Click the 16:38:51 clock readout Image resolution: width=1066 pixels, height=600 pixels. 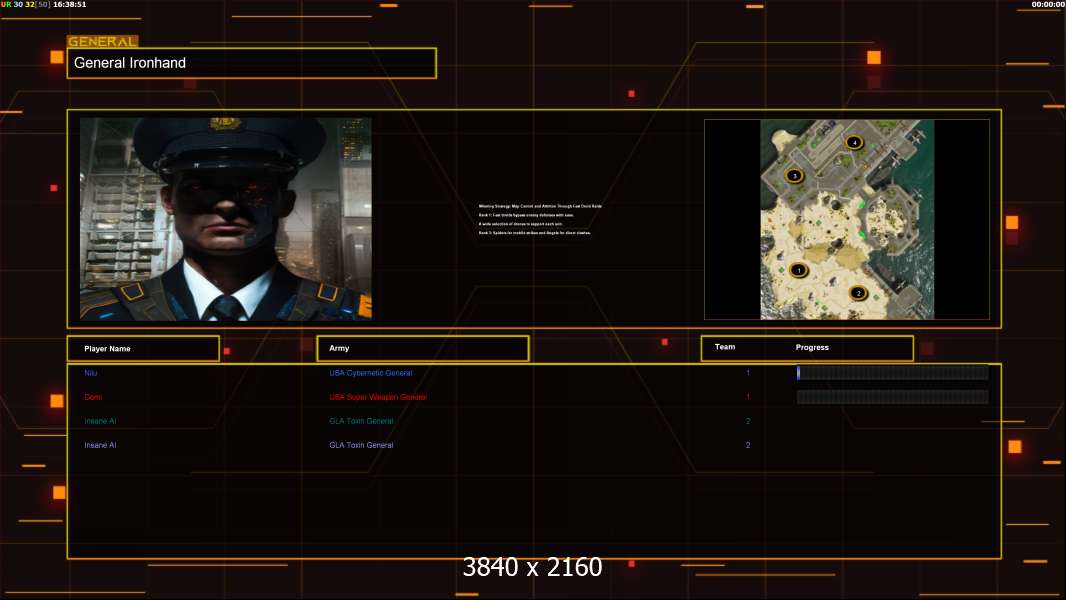pyautogui.click(x=69, y=4)
